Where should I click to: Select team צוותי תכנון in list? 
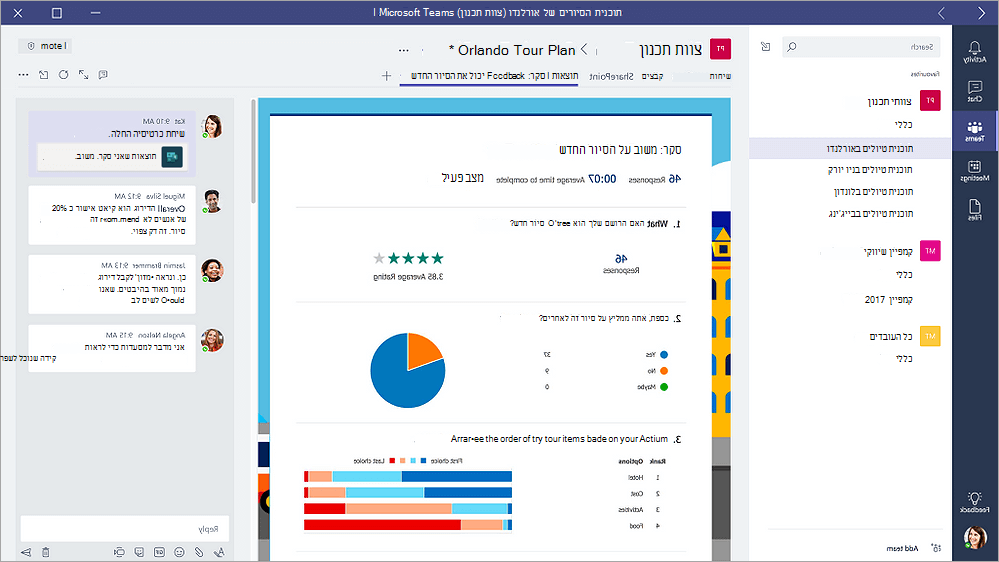889,101
